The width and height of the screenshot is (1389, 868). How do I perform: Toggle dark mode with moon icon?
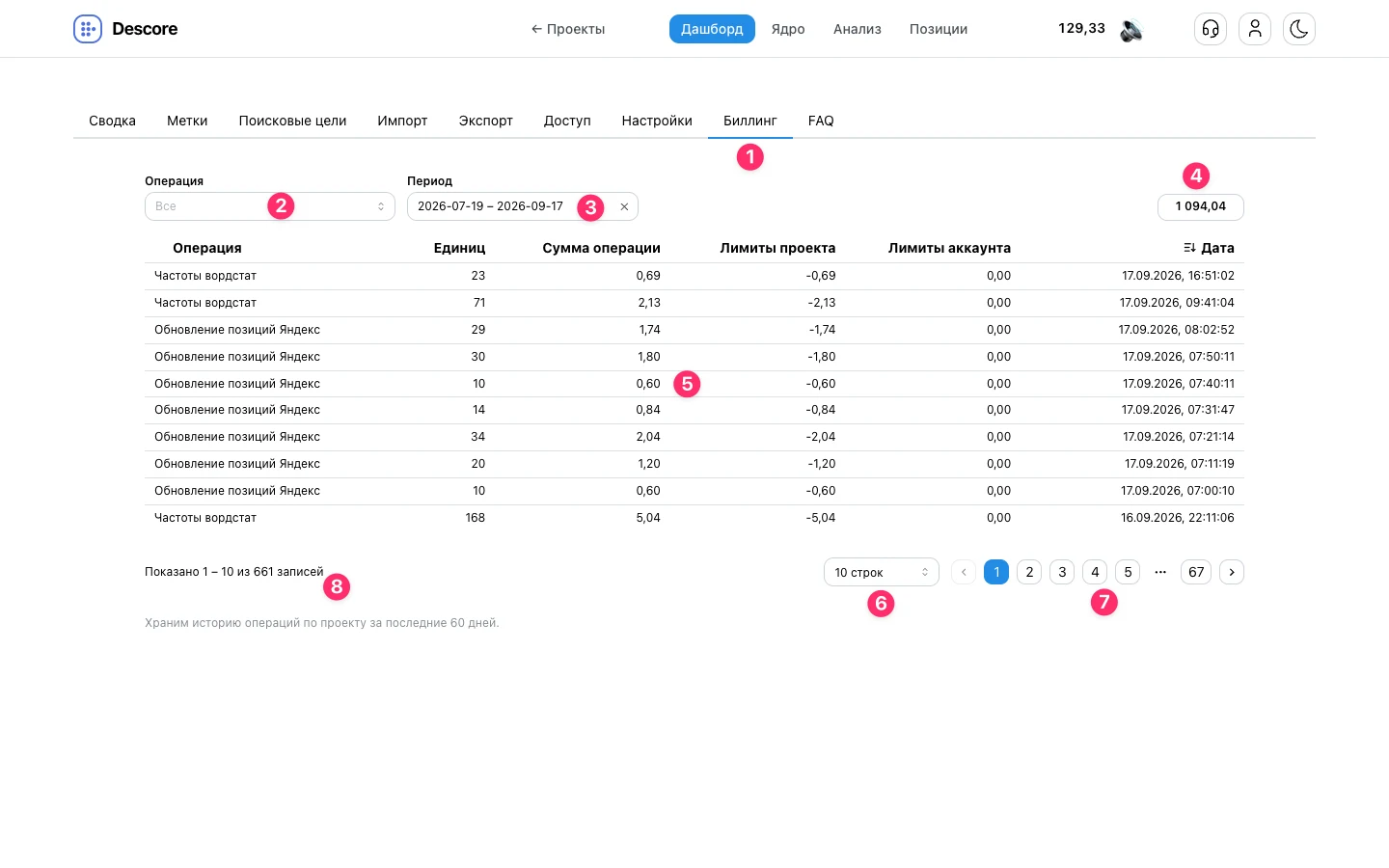tap(1299, 29)
